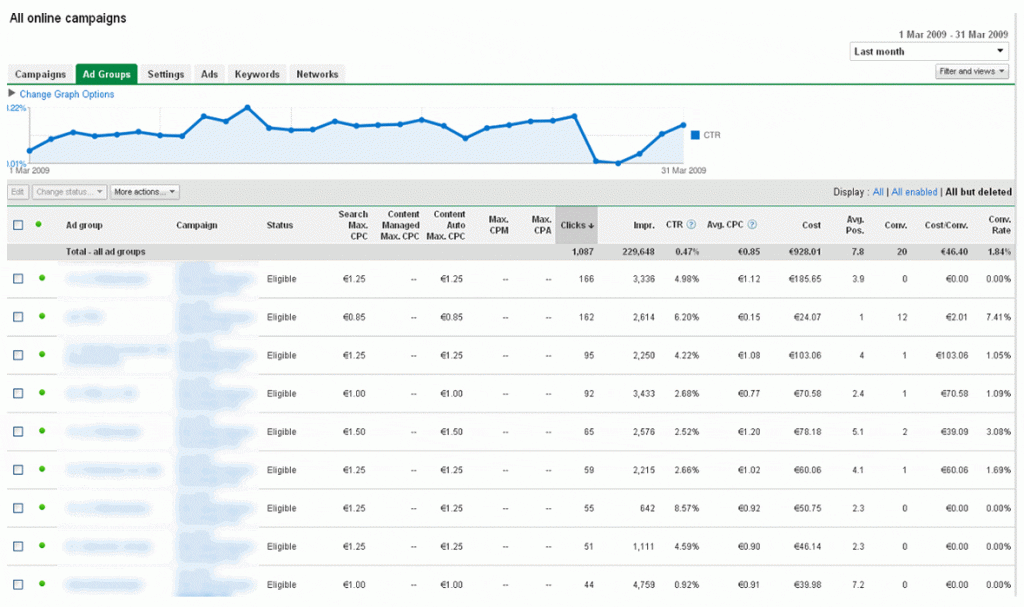
Task: Expand the Change Graph Options triangle
Action: click(12, 93)
